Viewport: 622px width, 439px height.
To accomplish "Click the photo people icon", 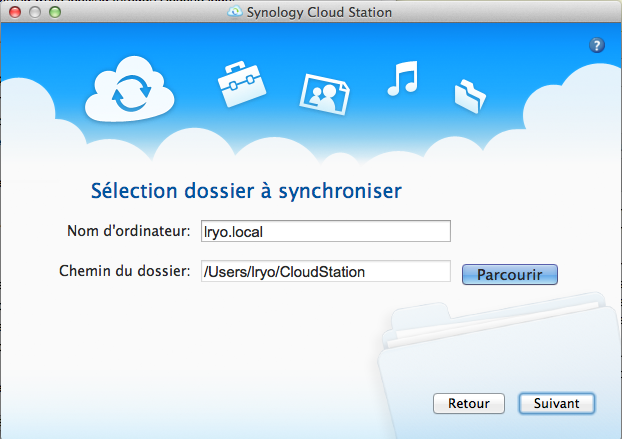I will coord(324,95).
